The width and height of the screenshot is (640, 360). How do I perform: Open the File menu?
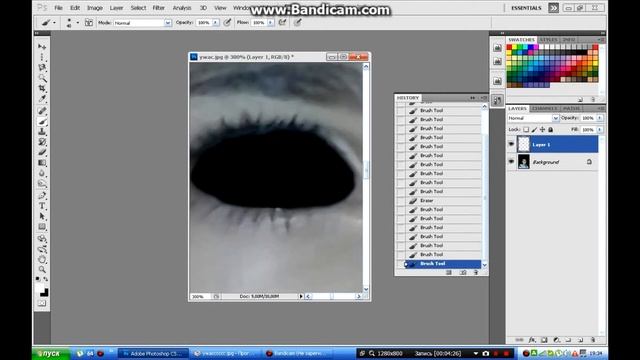(x=58, y=8)
